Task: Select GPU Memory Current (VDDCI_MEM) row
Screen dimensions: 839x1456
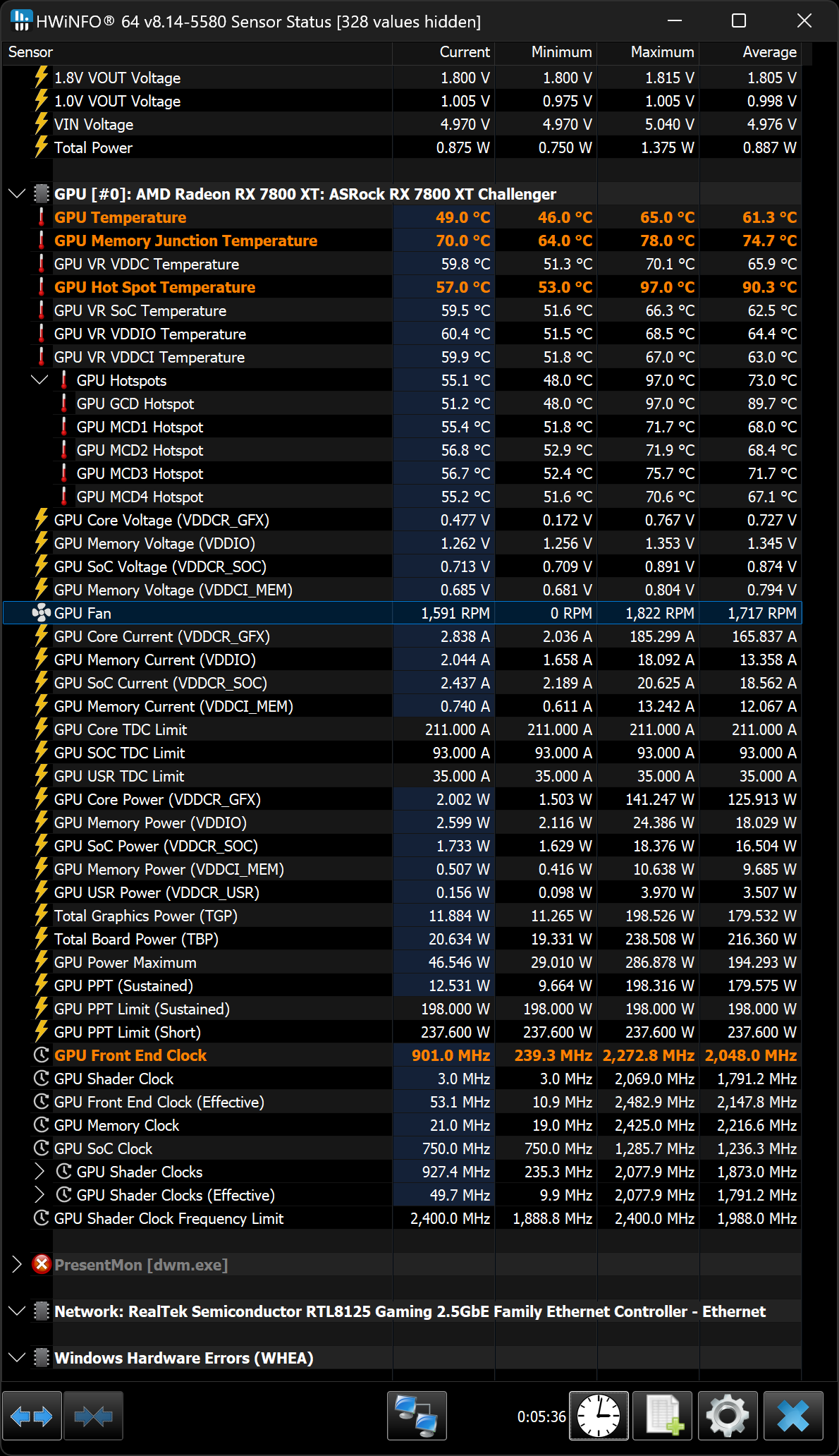Action: click(402, 705)
